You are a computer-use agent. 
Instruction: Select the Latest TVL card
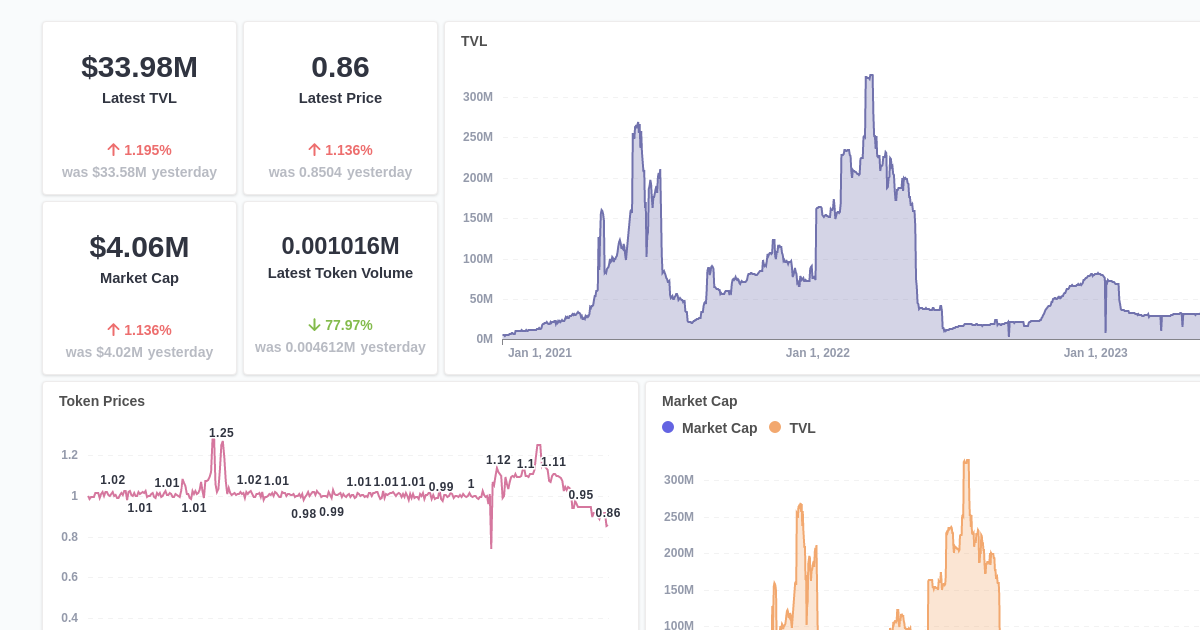click(x=139, y=107)
